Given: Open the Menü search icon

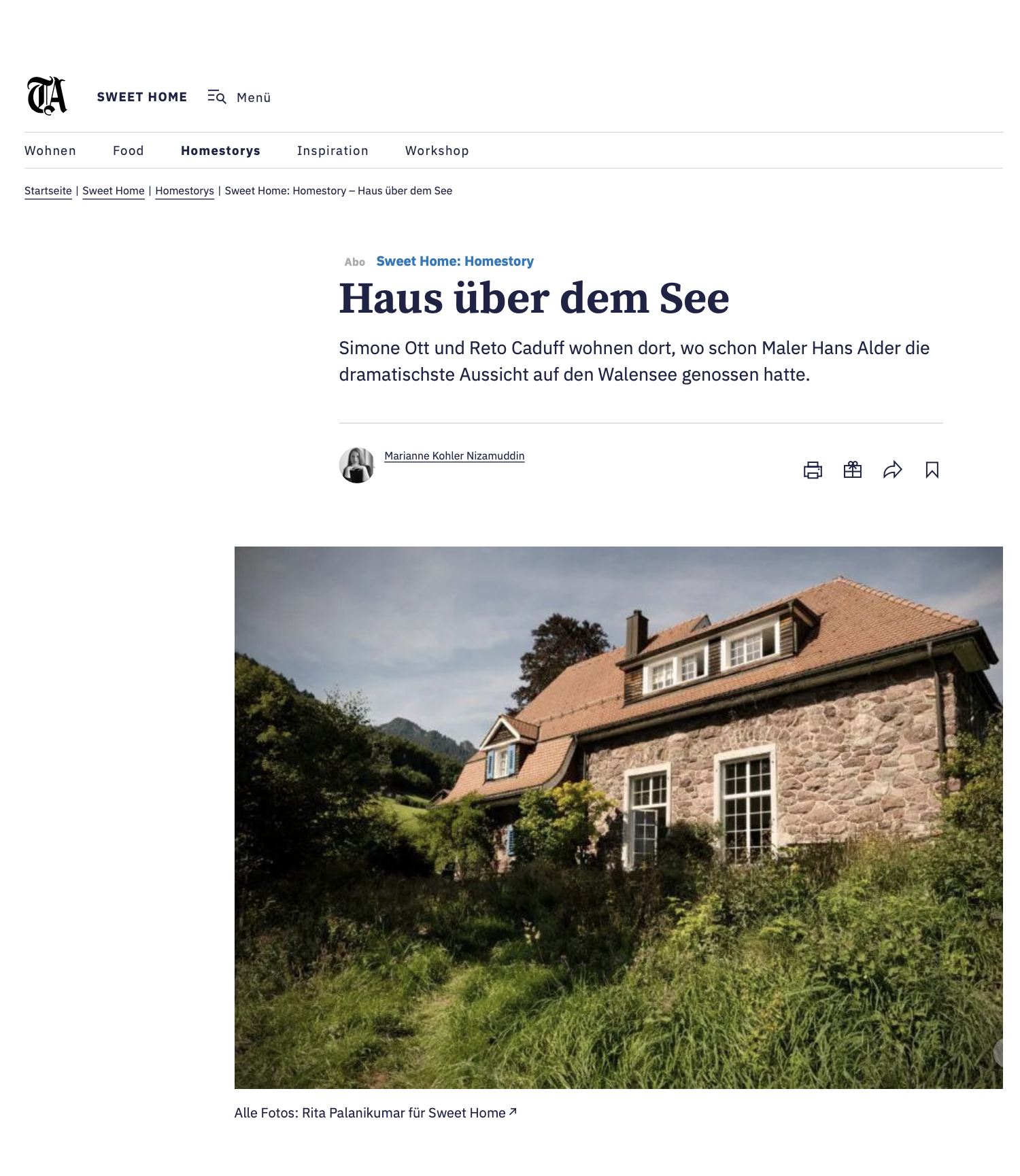Looking at the screenshot, I should pos(217,97).
